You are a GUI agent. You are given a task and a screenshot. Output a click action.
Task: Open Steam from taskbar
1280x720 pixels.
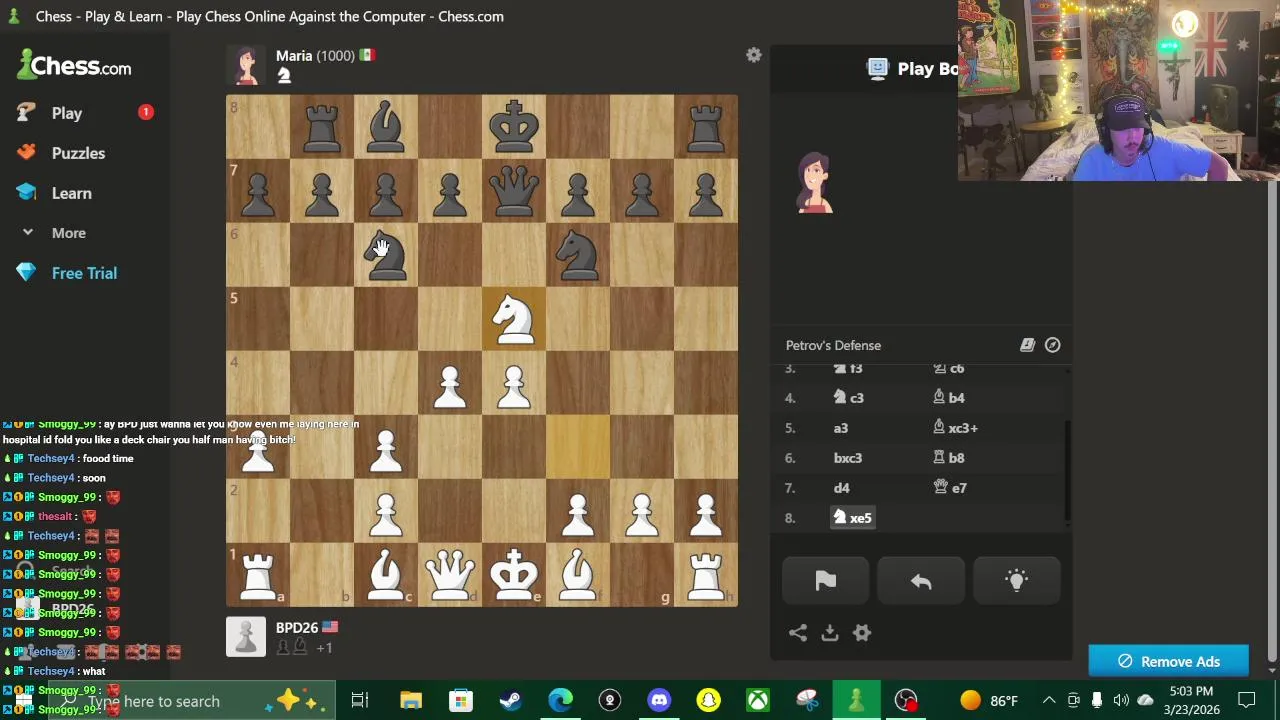point(510,700)
